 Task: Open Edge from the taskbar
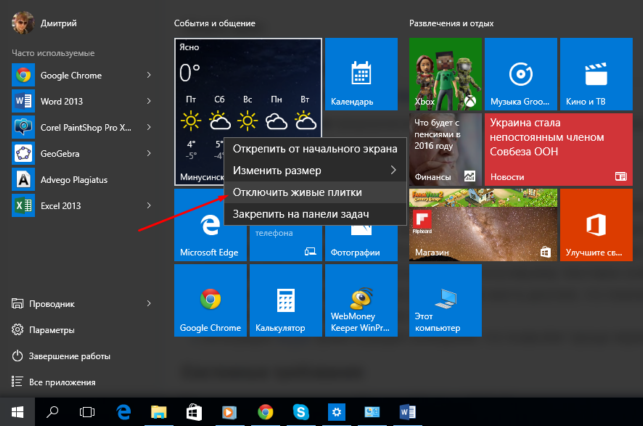pyautogui.click(x=123, y=412)
